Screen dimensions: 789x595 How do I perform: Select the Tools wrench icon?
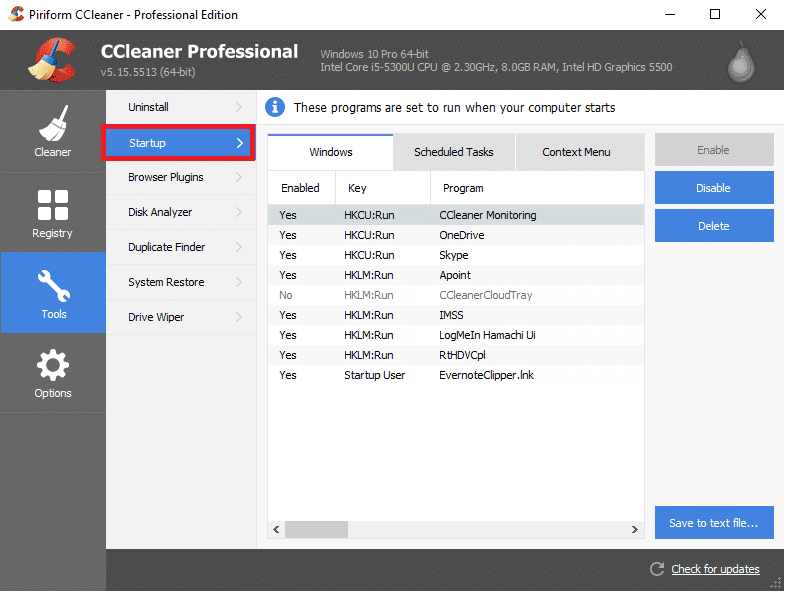tap(53, 291)
